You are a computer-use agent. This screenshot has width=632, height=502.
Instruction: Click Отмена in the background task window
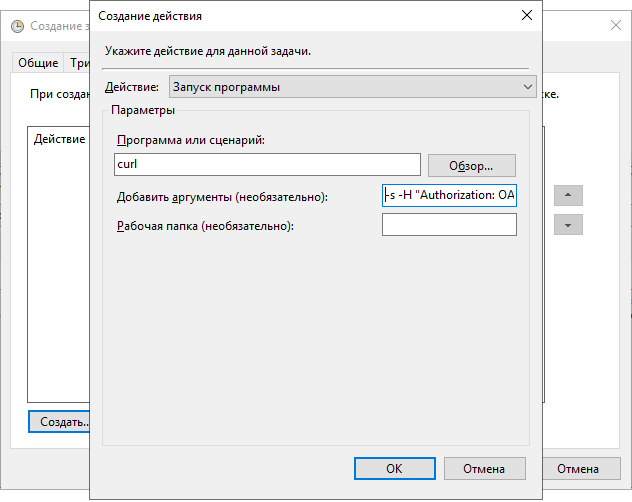[577, 468]
